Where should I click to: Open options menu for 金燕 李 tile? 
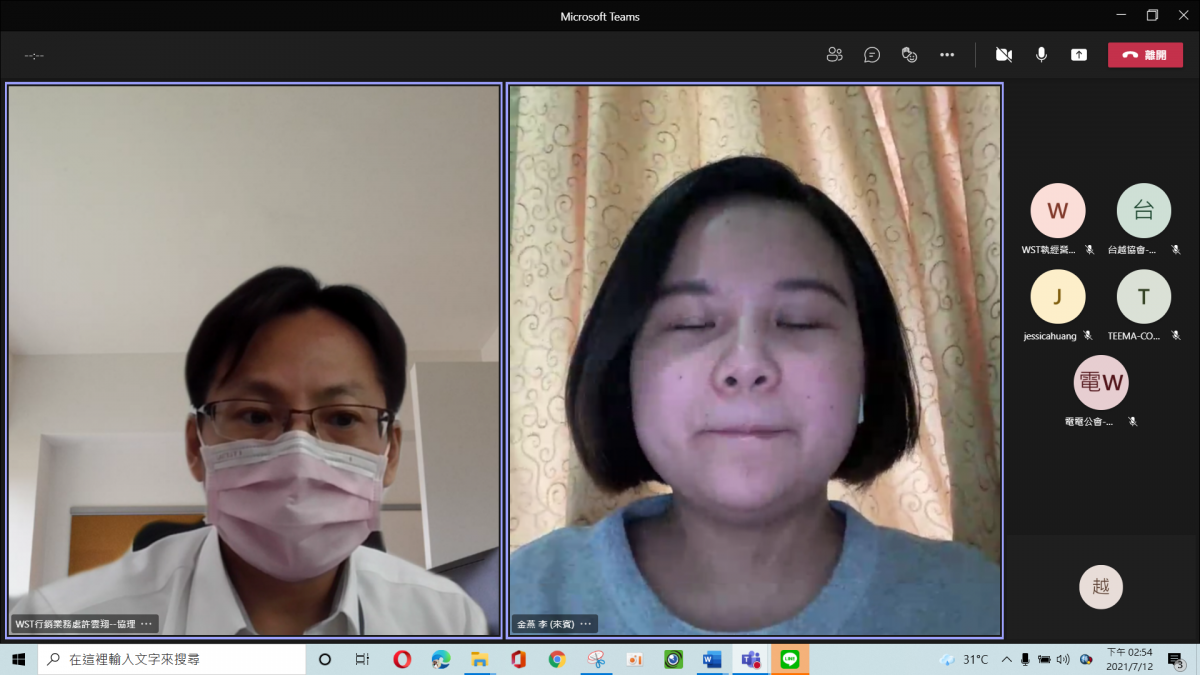pos(586,624)
